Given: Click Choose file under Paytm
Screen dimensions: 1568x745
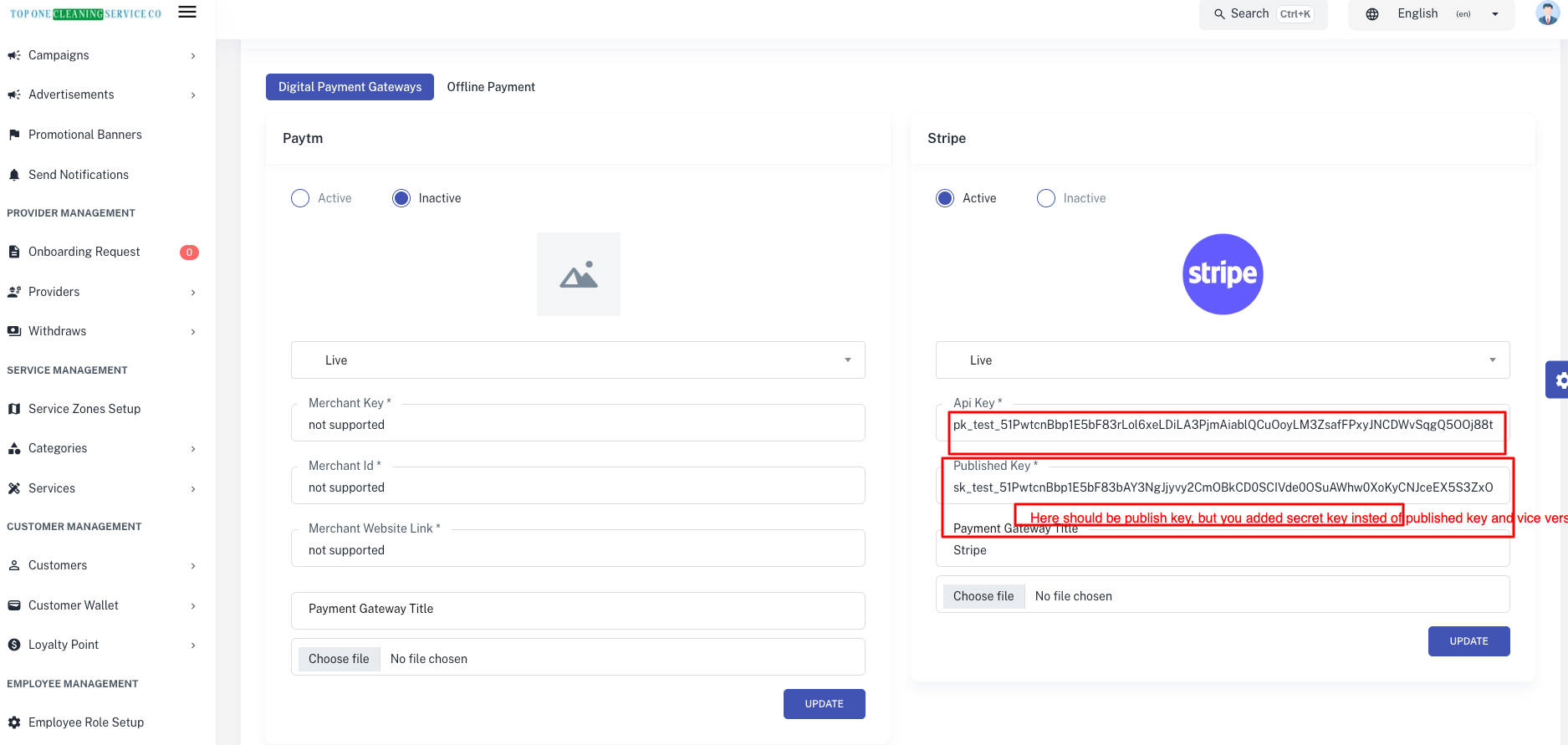Looking at the screenshot, I should click(339, 659).
